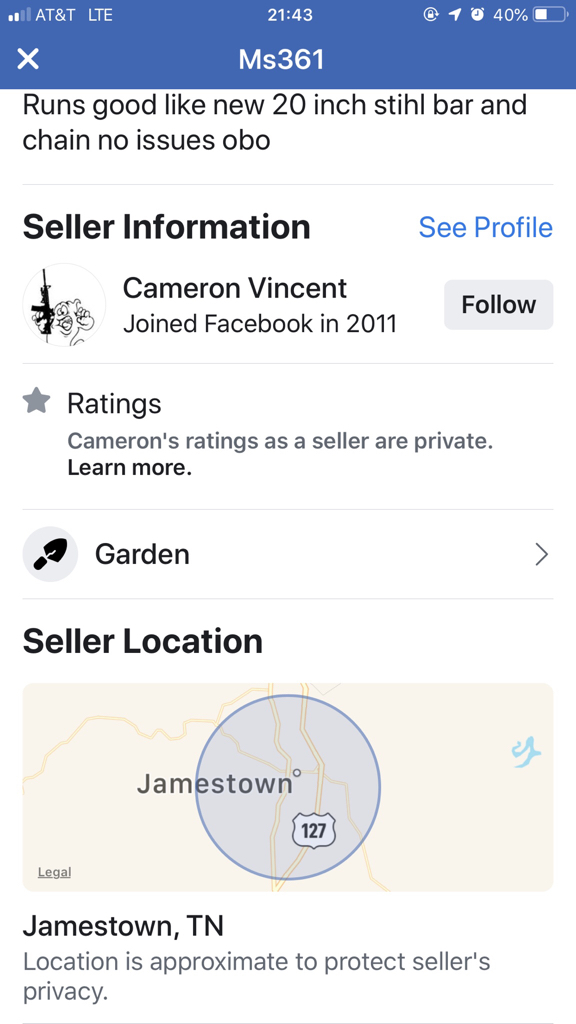Tap the Route 127 highway shield on map
Viewport: 576px width, 1024px height.
pyautogui.click(x=313, y=831)
